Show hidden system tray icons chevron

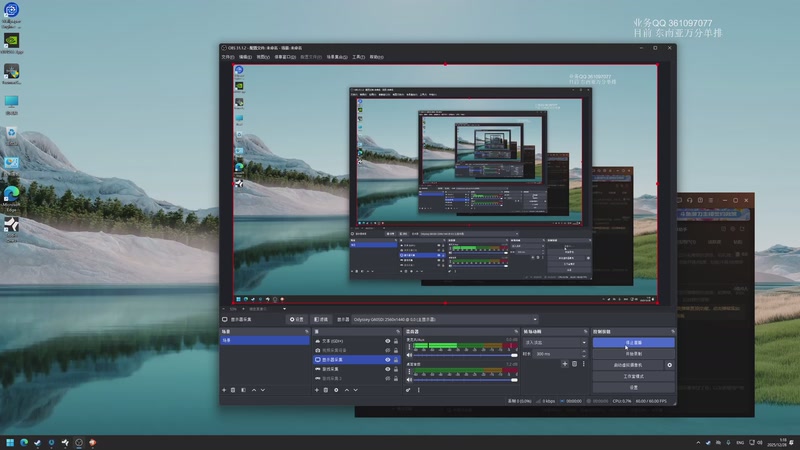point(698,442)
